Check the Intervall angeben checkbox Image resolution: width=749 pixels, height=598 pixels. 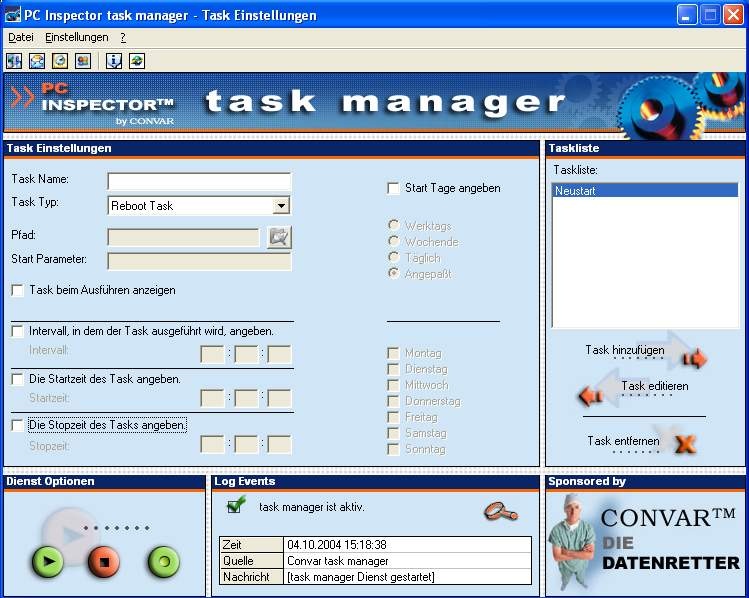coord(17,331)
